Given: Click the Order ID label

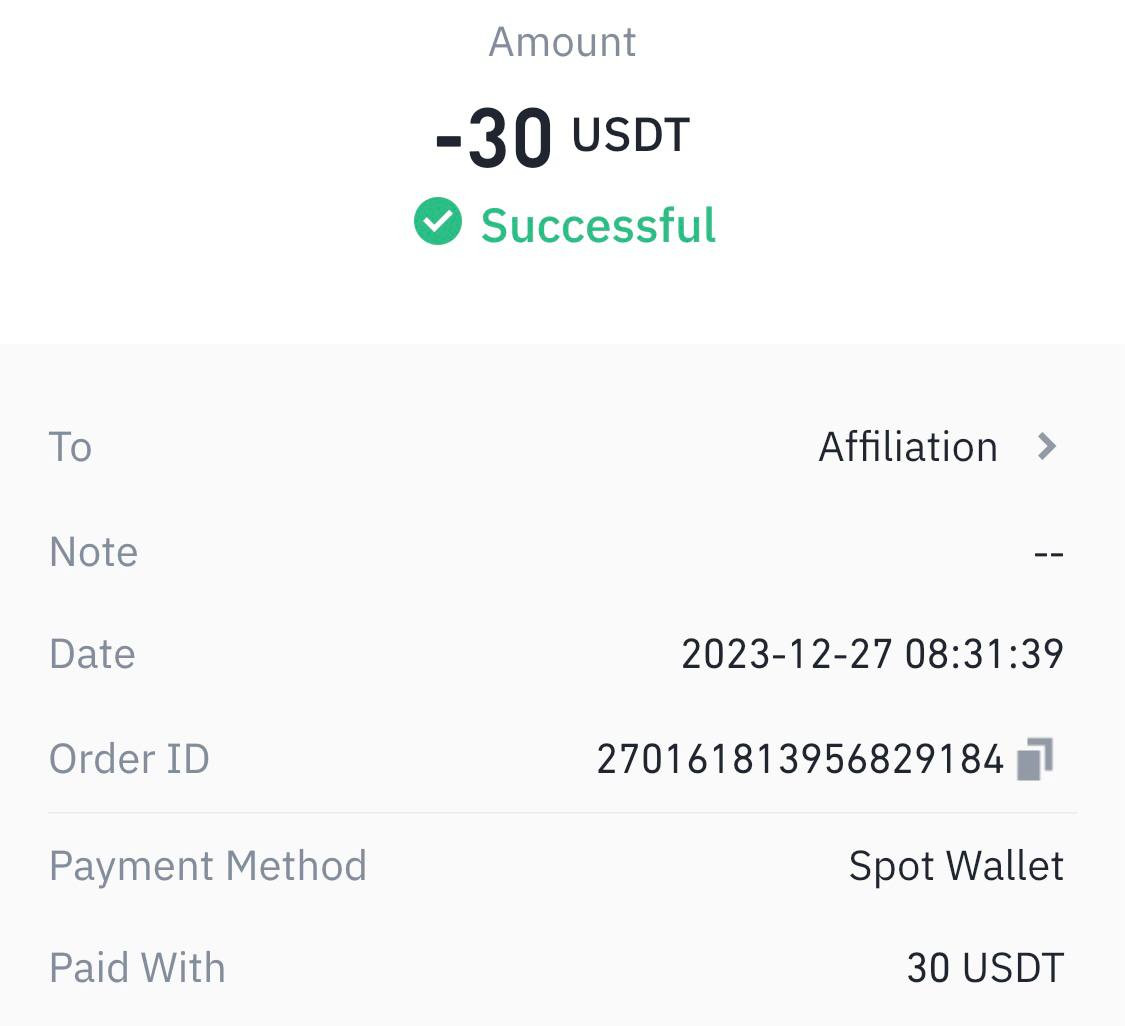Looking at the screenshot, I should (x=129, y=759).
